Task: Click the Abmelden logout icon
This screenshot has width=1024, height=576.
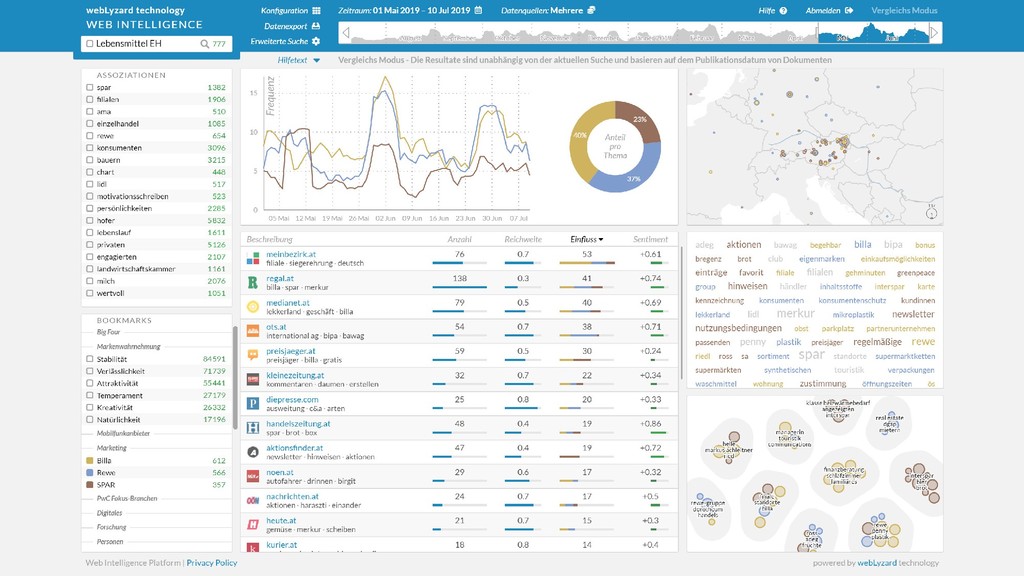Action: click(849, 10)
